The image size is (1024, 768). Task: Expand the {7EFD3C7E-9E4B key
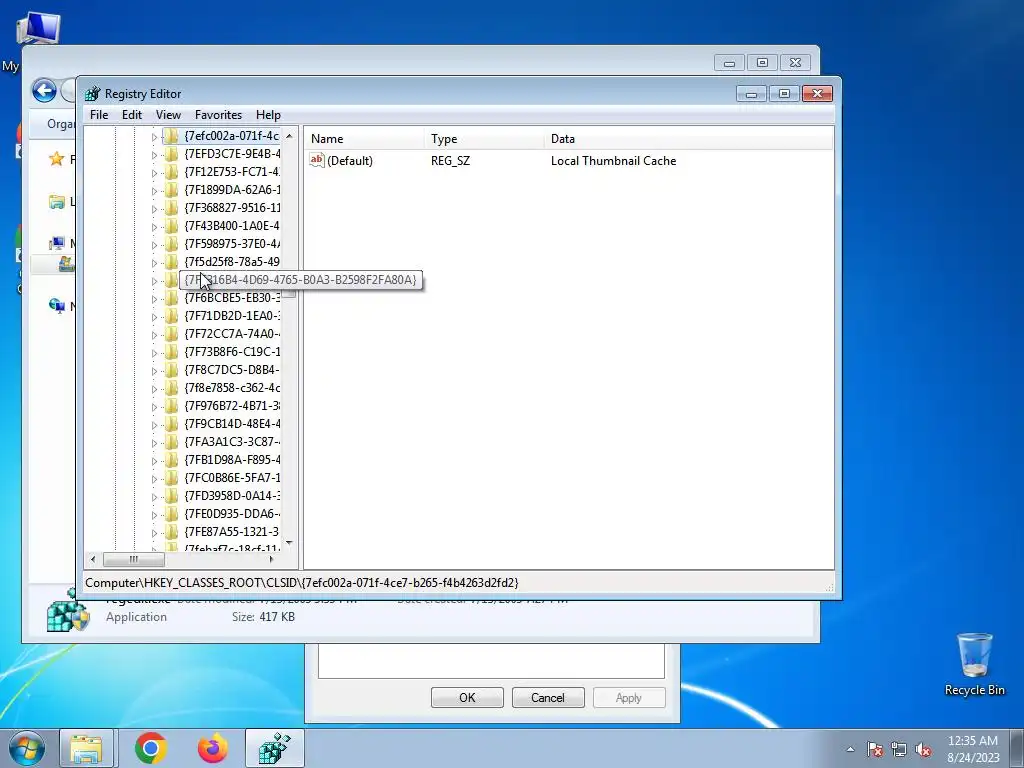click(x=154, y=155)
